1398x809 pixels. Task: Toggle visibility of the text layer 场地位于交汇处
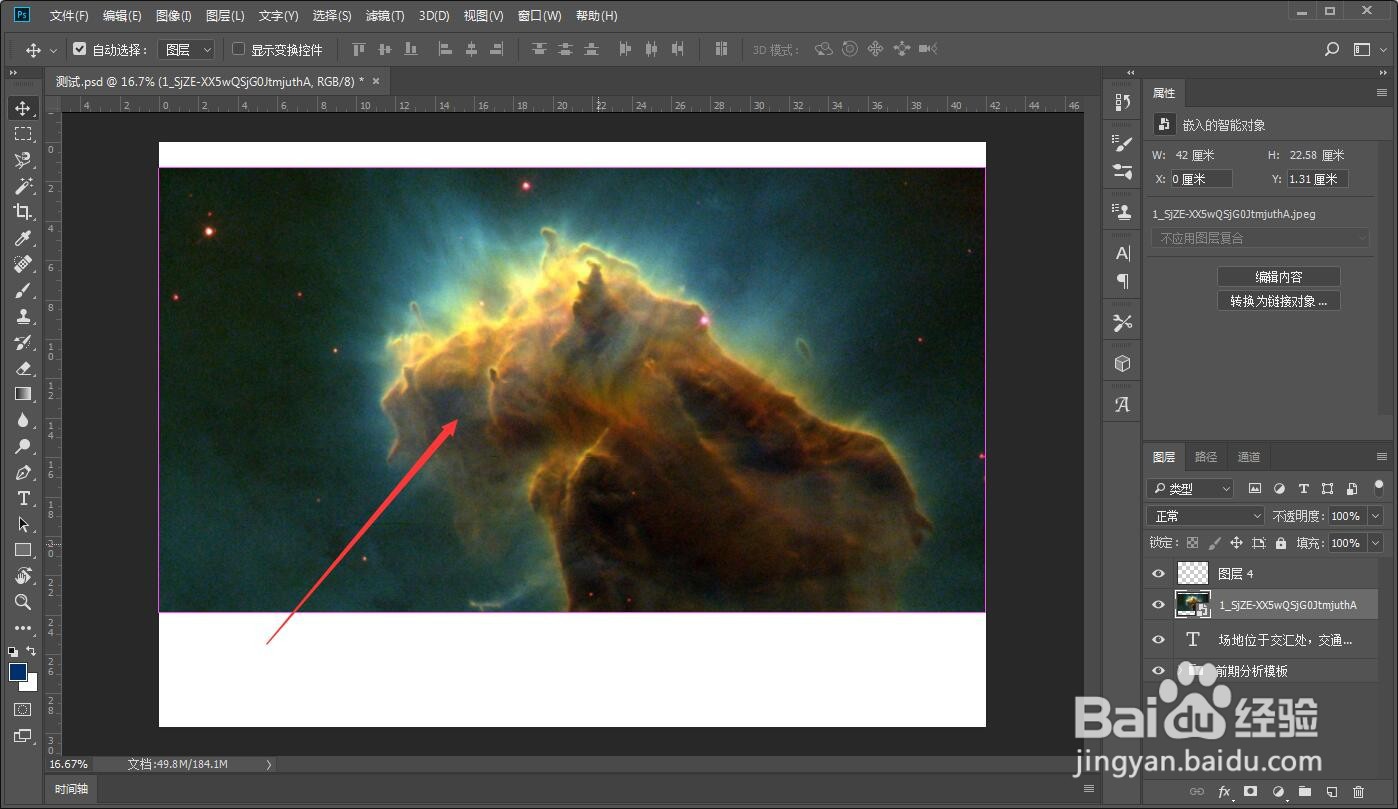tap(1158, 640)
